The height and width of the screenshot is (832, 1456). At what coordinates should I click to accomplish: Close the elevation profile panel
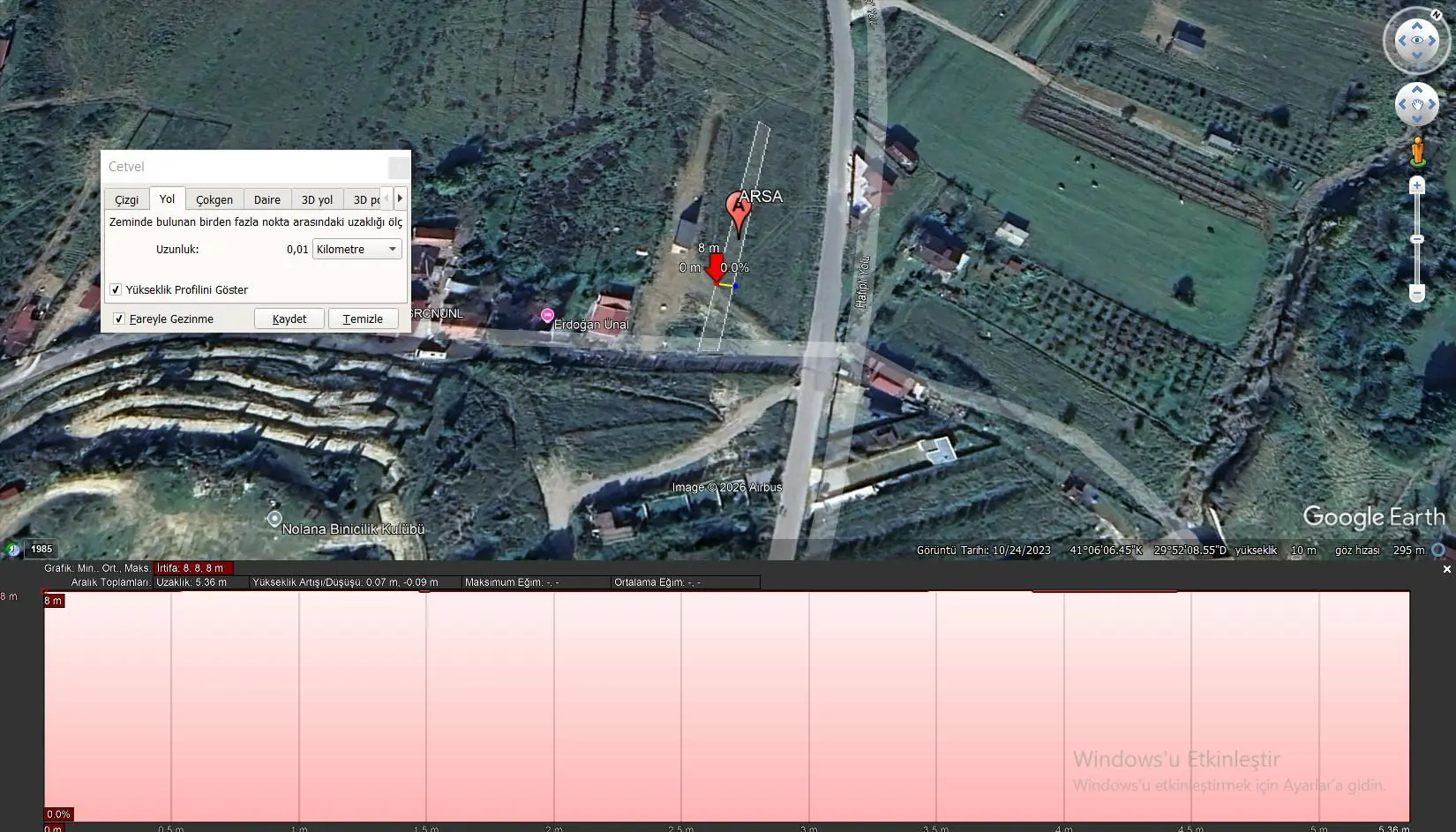(1446, 570)
